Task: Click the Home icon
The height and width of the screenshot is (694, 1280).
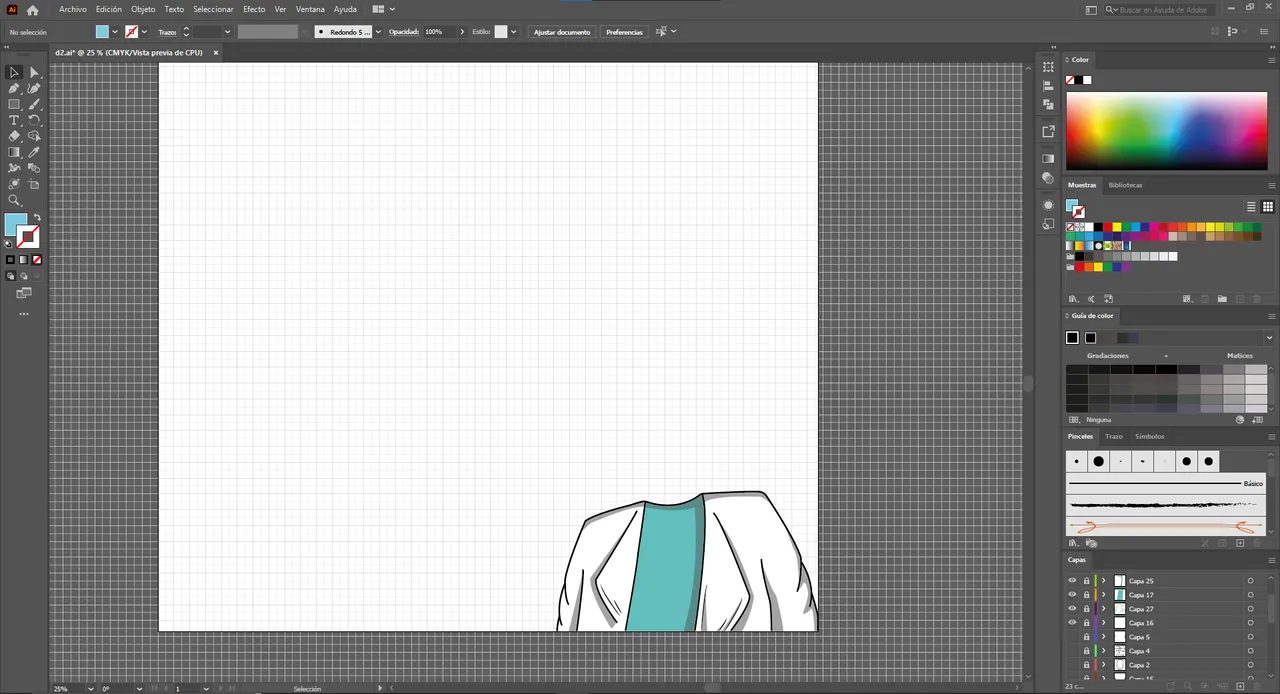Action: pos(32,9)
